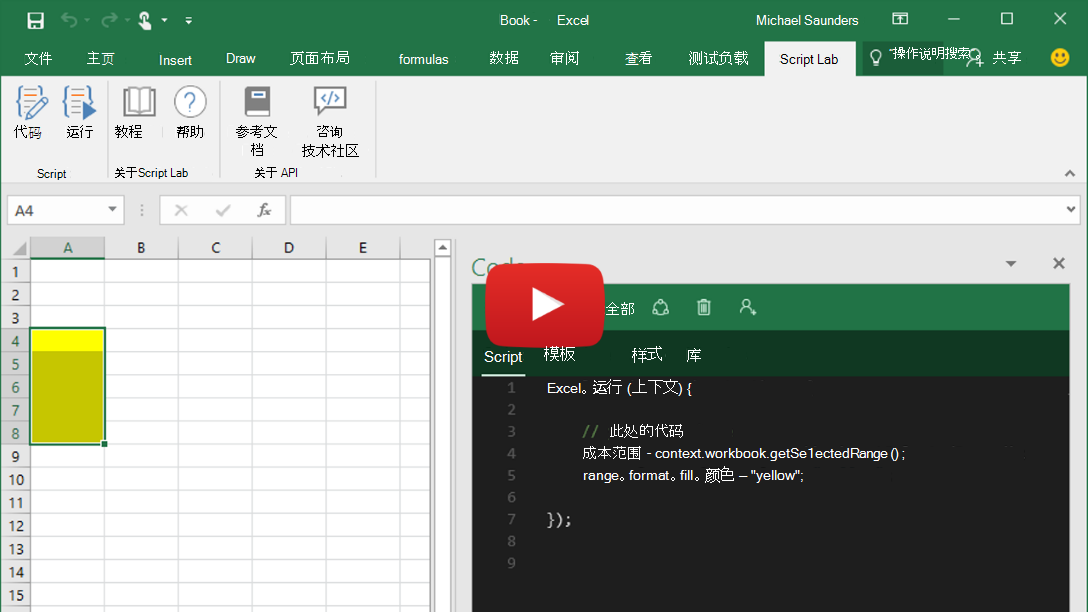Toggle Touch/Mouse mode icon
Image resolution: width=1088 pixels, height=612 pixels.
pyautogui.click(x=144, y=20)
